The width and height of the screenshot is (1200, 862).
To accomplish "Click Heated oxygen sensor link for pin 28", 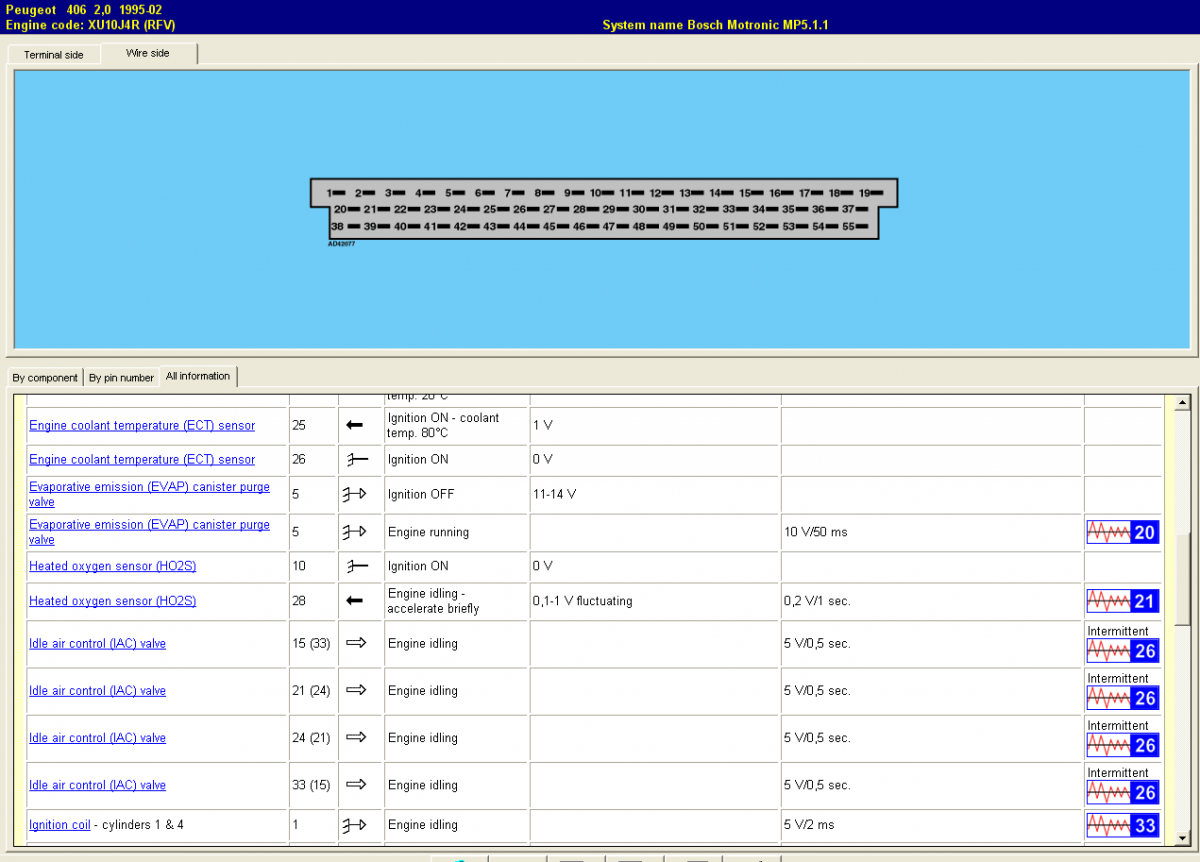I will (x=112, y=601).
